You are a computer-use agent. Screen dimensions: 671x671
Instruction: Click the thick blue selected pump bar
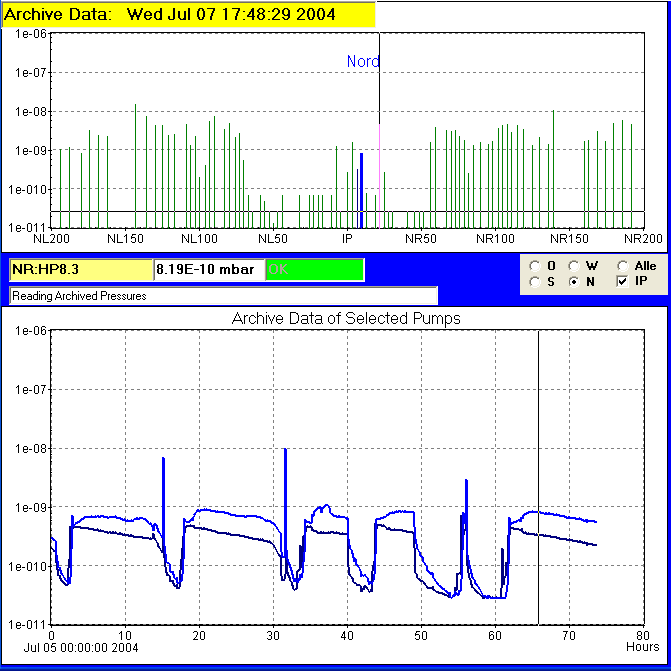click(x=362, y=190)
